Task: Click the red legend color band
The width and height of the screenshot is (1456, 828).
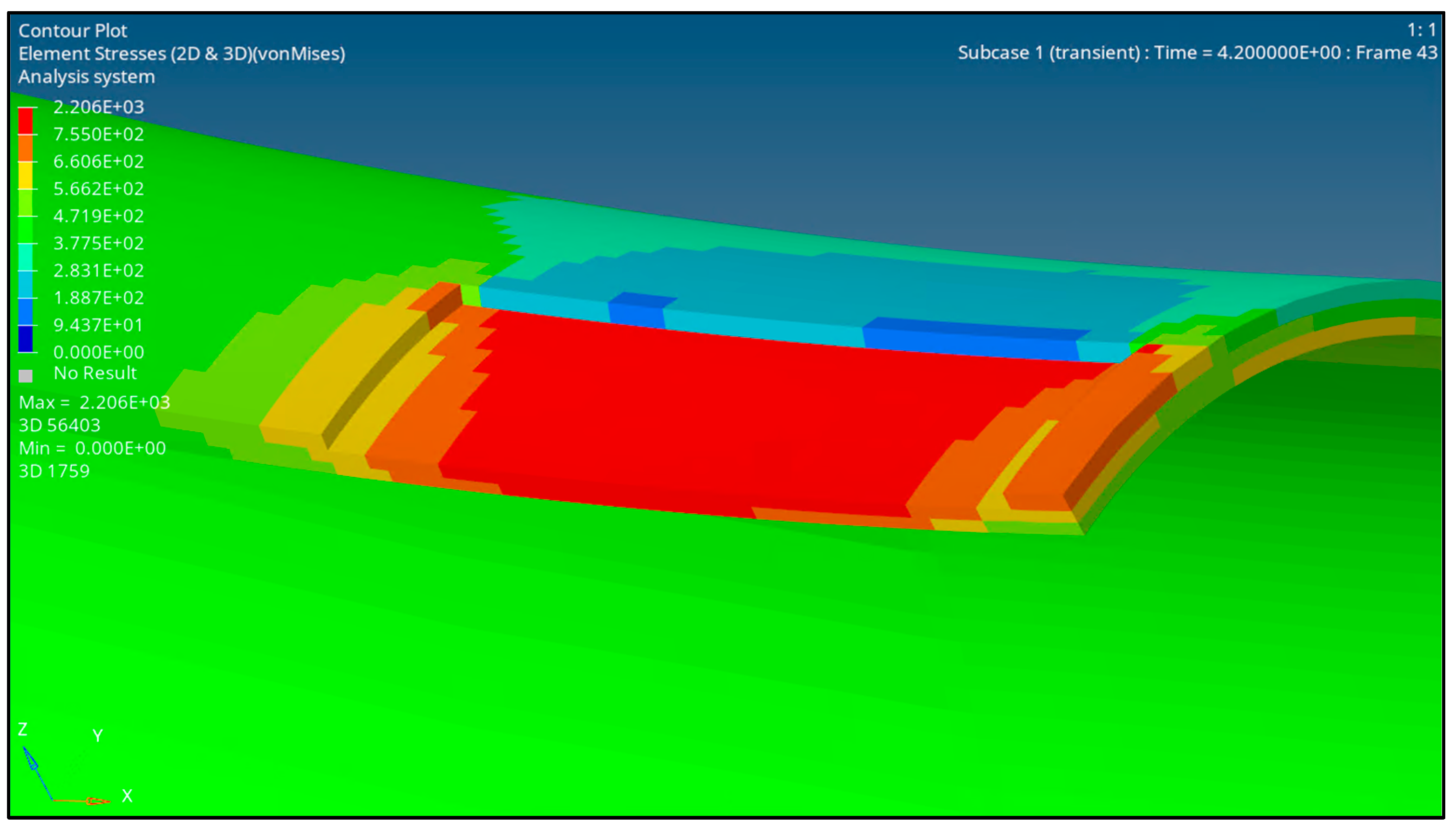Action: pyautogui.click(x=26, y=121)
